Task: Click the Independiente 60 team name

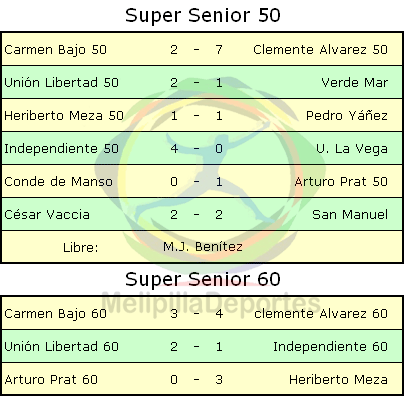Action: [x=331, y=347]
